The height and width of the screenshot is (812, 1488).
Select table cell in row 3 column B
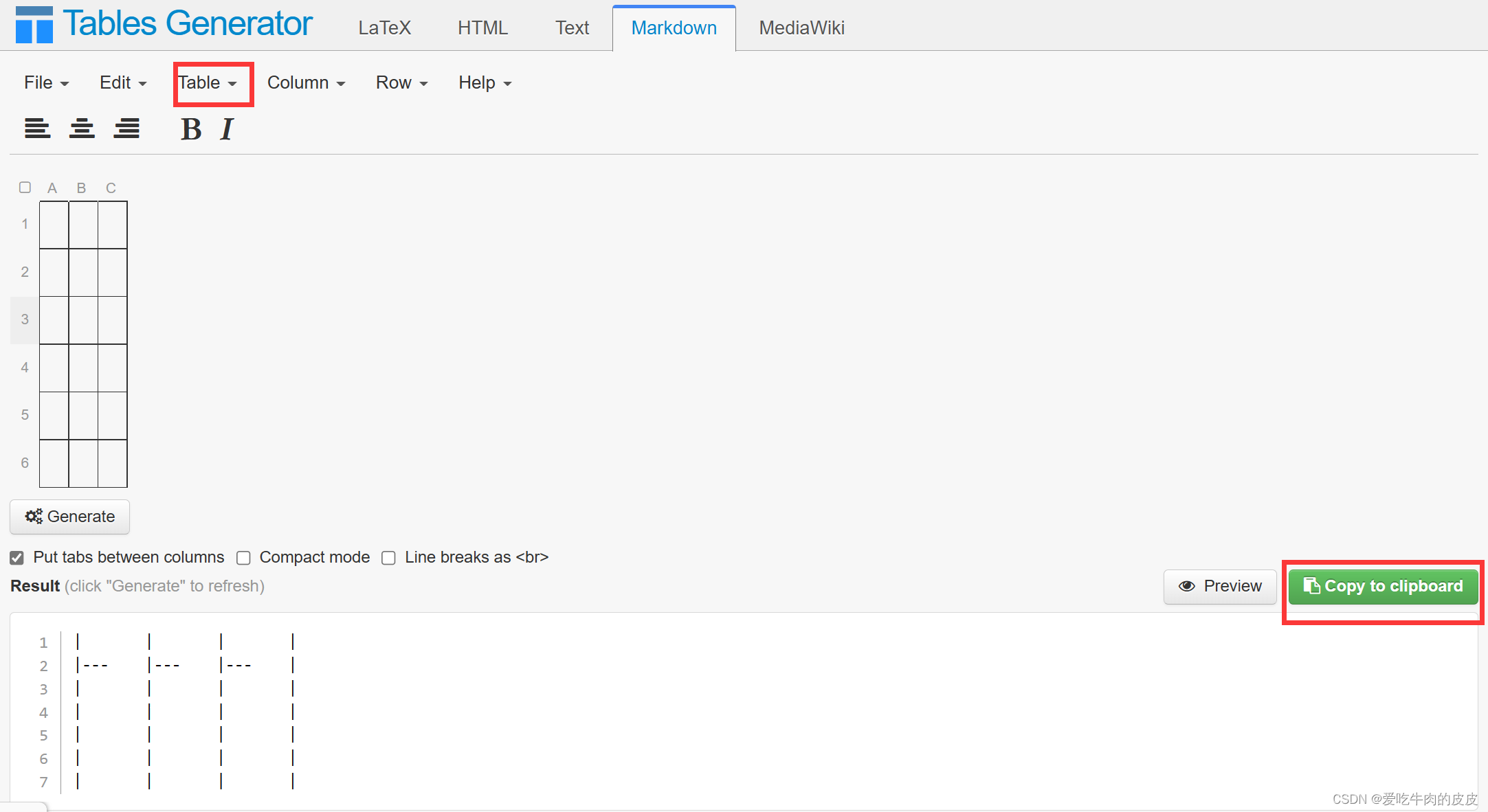click(x=83, y=320)
